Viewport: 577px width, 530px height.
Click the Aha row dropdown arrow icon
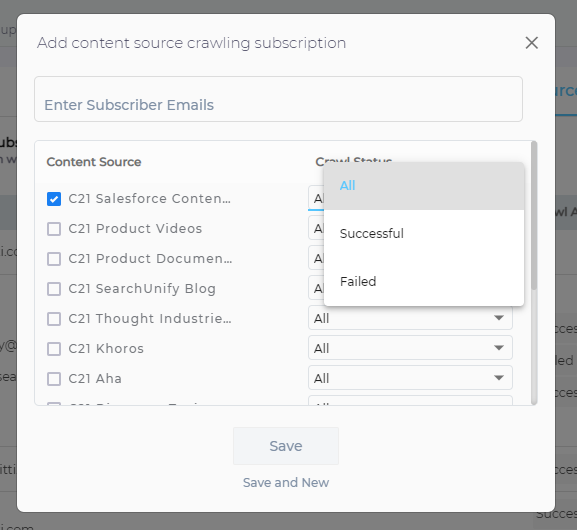click(x=499, y=378)
